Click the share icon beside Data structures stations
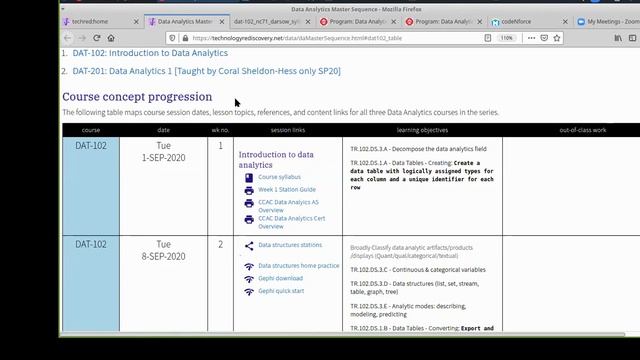This screenshot has height=360, width=640. pyautogui.click(x=249, y=246)
